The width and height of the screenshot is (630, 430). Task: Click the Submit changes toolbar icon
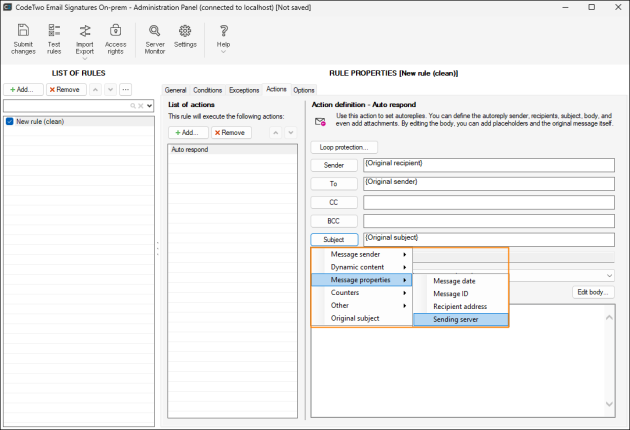pyautogui.click(x=23, y=38)
